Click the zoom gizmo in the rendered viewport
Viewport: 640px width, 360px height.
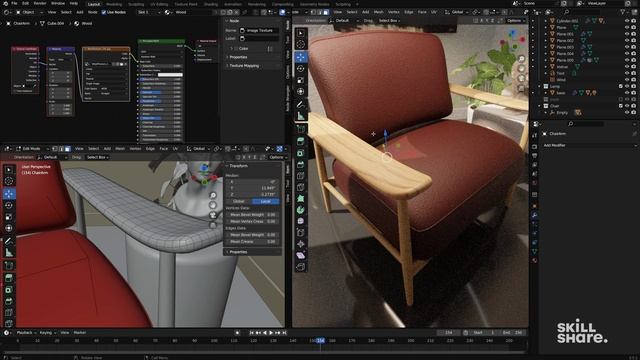[x=521, y=59]
